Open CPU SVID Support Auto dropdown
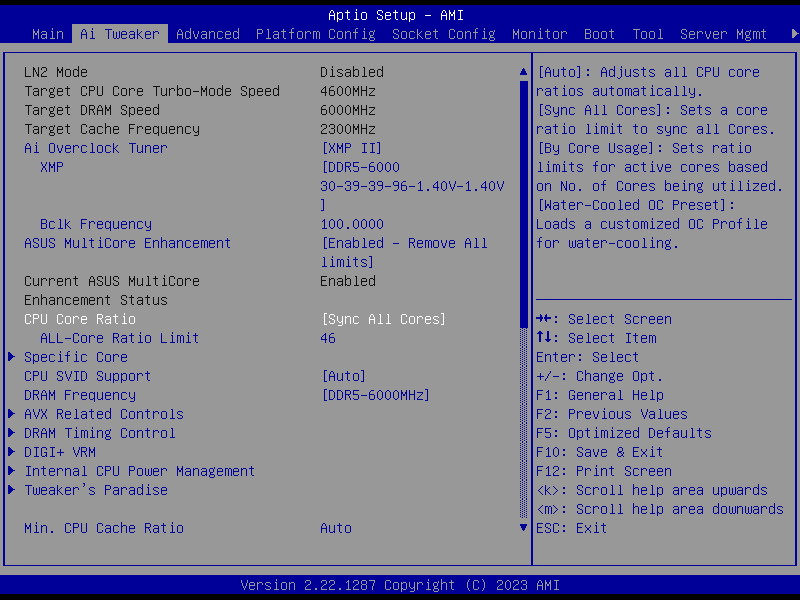 click(x=344, y=377)
